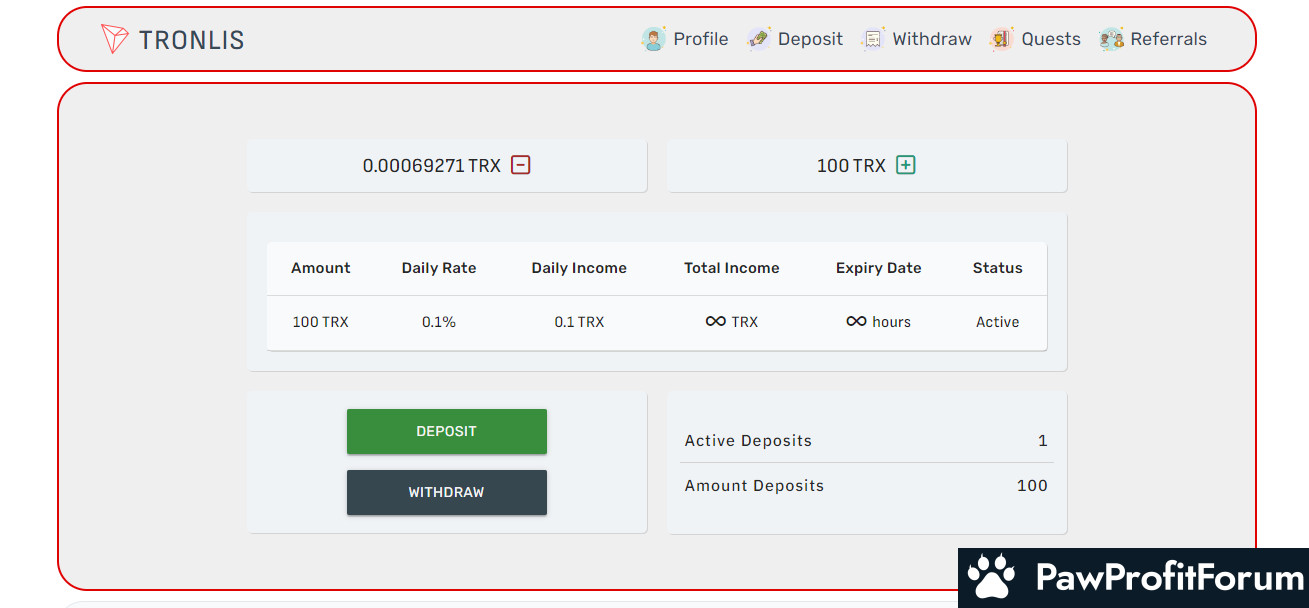Click the Withdraw receipt icon in navbar
The height and width of the screenshot is (608, 1309).
[872, 39]
